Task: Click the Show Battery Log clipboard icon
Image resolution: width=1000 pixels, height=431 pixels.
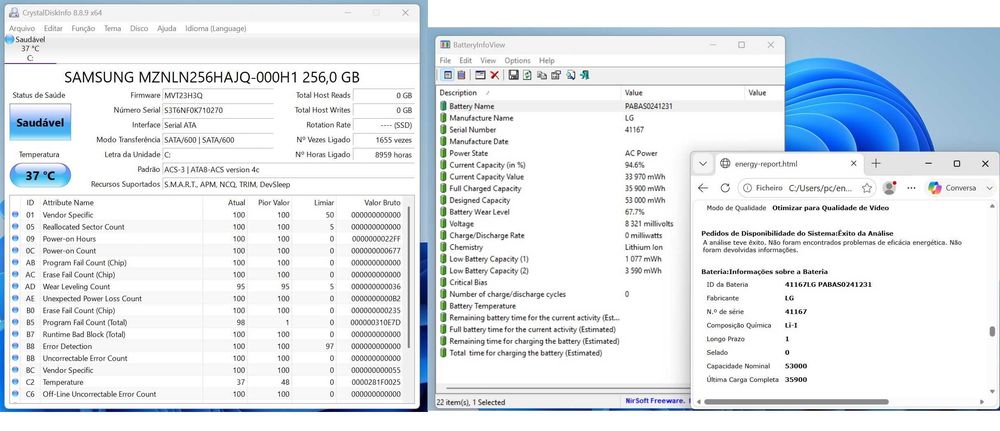Action: (x=461, y=75)
